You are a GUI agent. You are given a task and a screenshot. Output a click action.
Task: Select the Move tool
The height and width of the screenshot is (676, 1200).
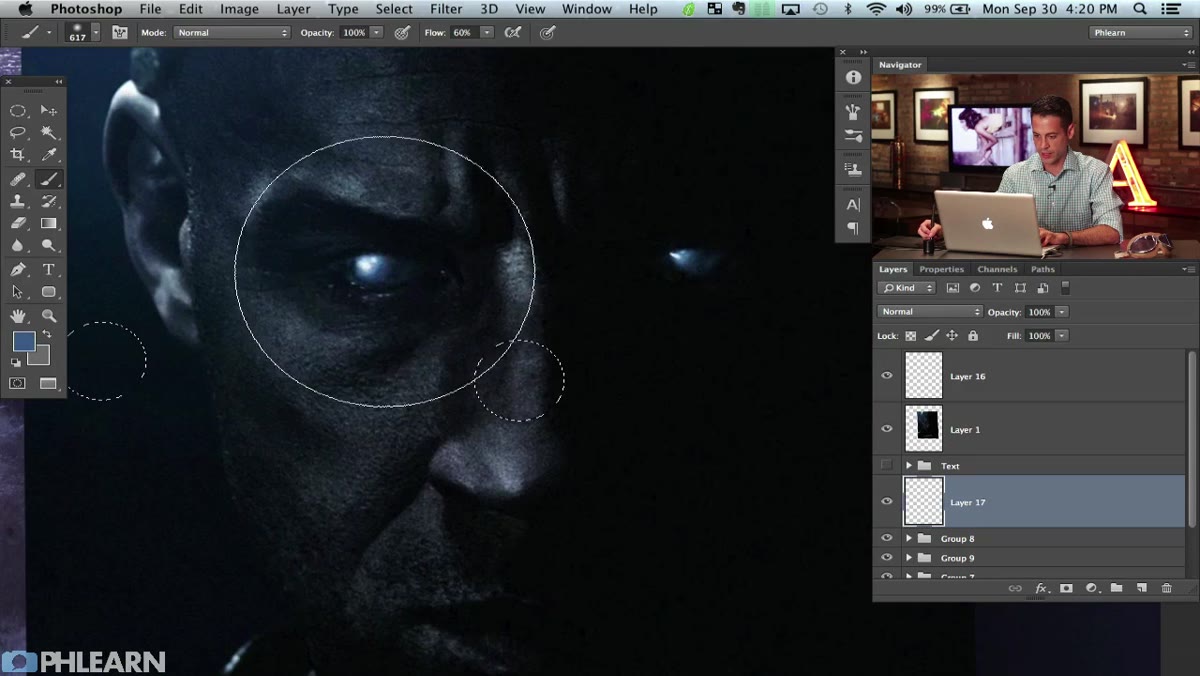point(48,111)
